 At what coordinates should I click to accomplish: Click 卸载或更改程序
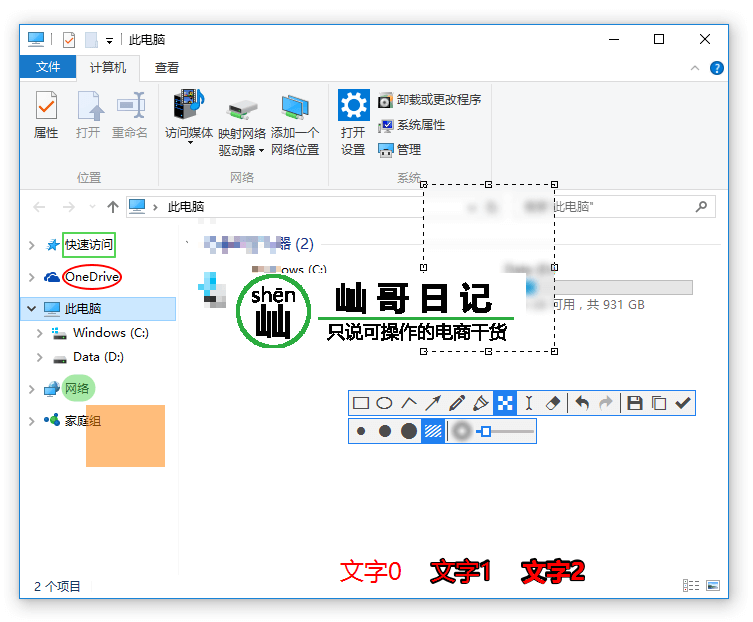click(429, 100)
